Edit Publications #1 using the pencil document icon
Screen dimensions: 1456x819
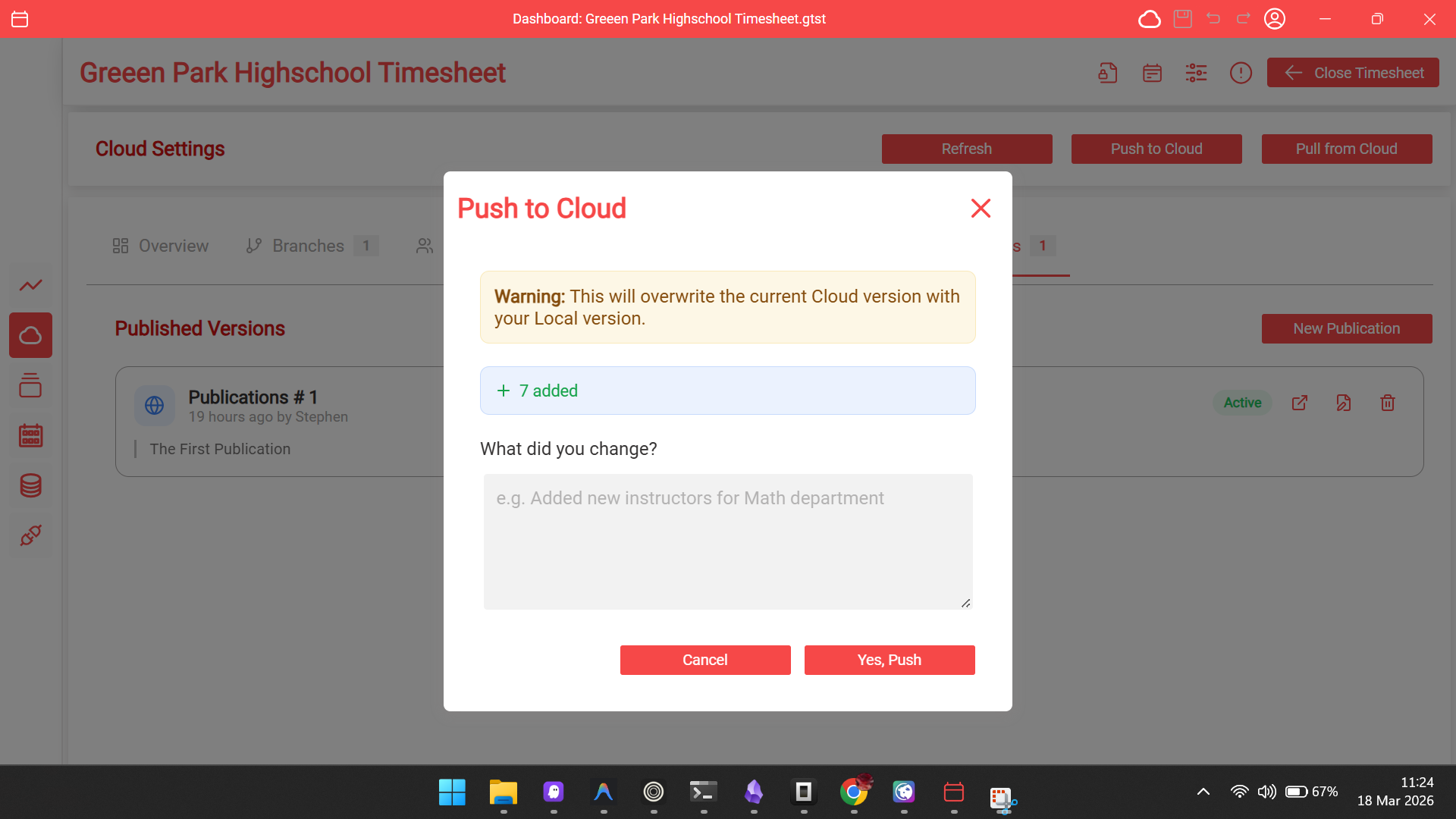(x=1343, y=403)
